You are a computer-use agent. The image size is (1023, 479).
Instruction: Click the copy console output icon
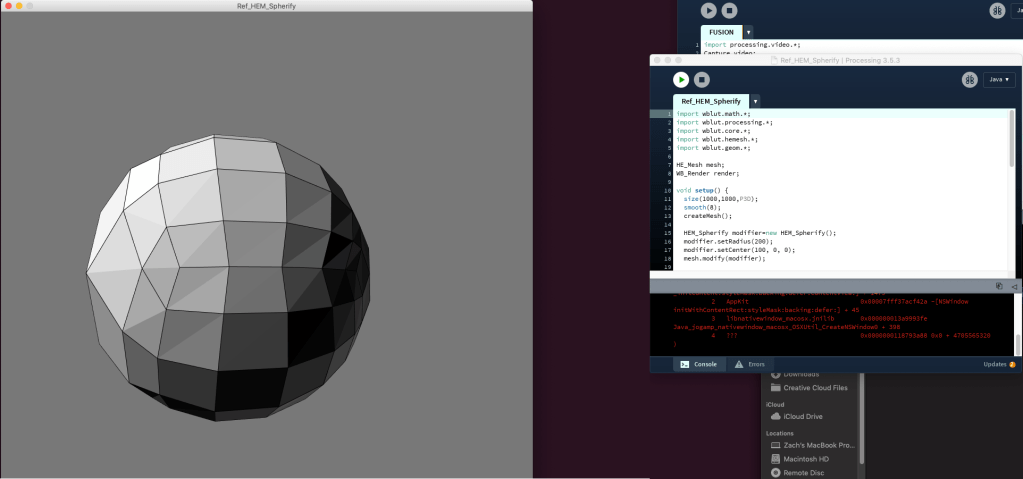click(999, 286)
